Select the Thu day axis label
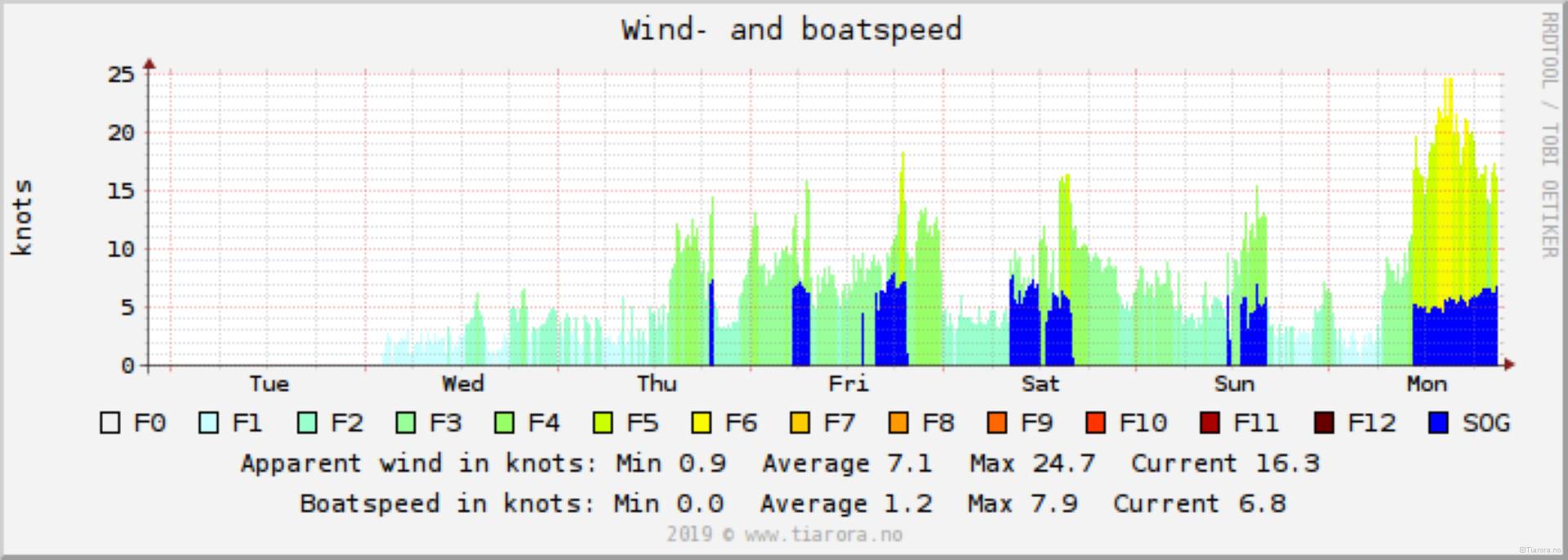 [657, 384]
